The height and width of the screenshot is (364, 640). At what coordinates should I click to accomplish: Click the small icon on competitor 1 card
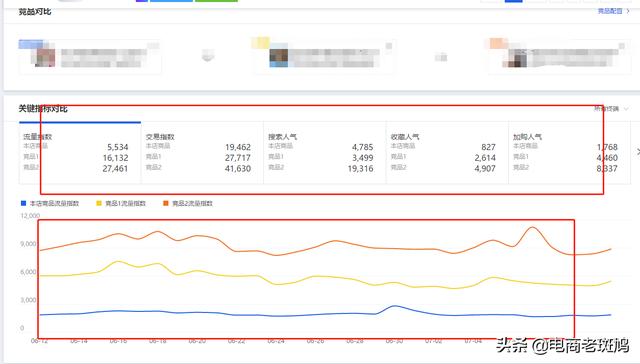coord(389,46)
